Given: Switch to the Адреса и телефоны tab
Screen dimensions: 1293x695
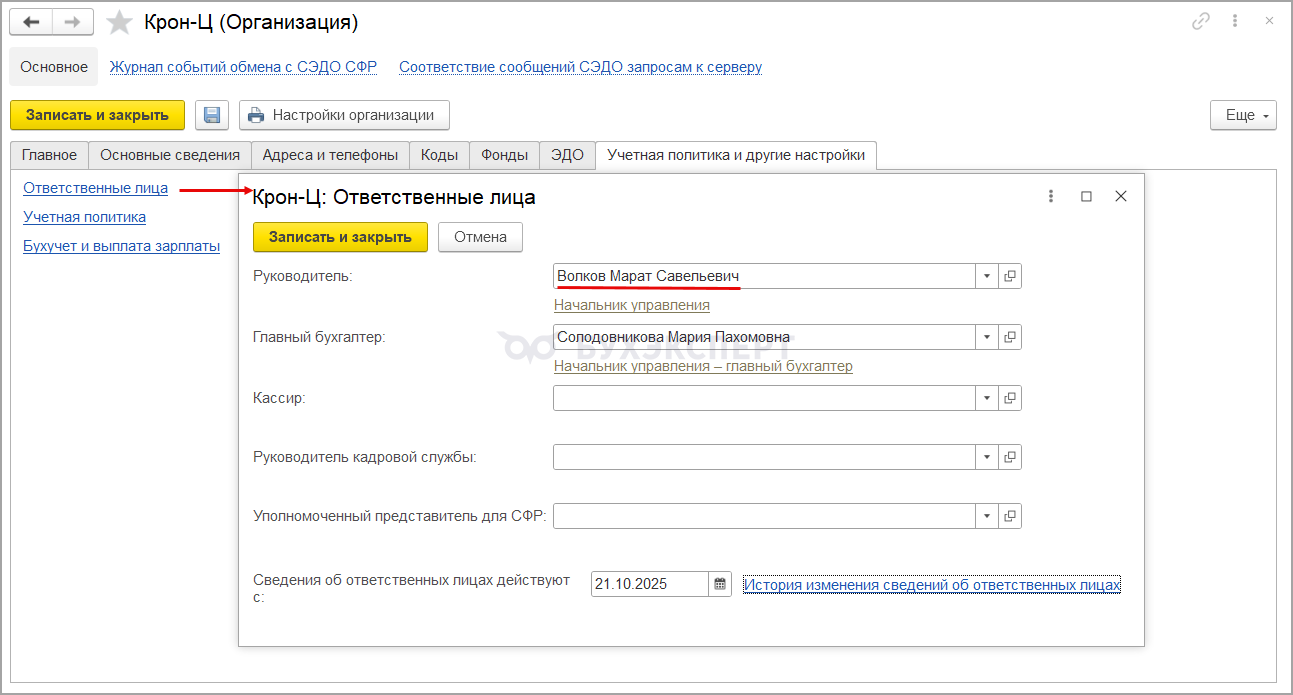Looking at the screenshot, I should coord(330,155).
